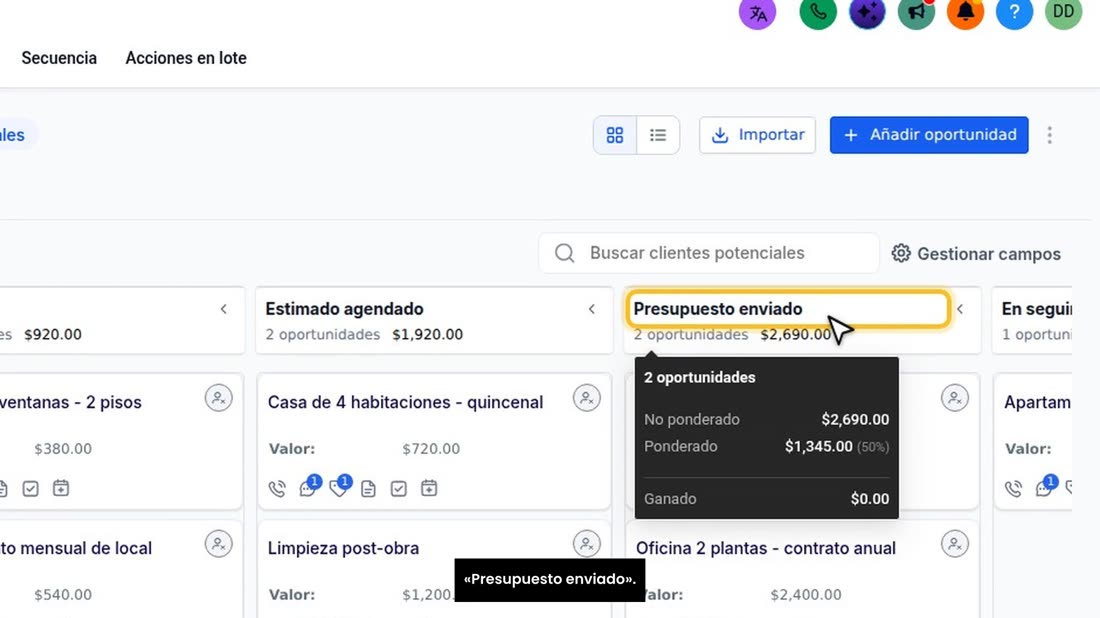Screen dimensions: 1100x618
Task: Open the messages icon on the Apartam card
Action: pos(1044,488)
